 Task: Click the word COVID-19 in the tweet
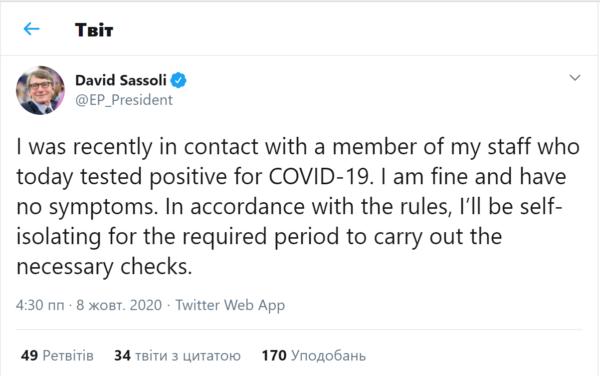tap(319, 177)
